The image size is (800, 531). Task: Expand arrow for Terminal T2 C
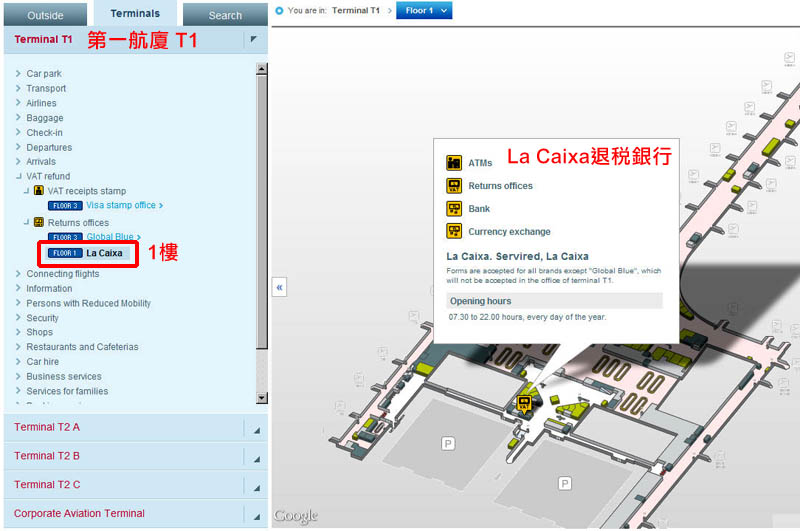257,488
